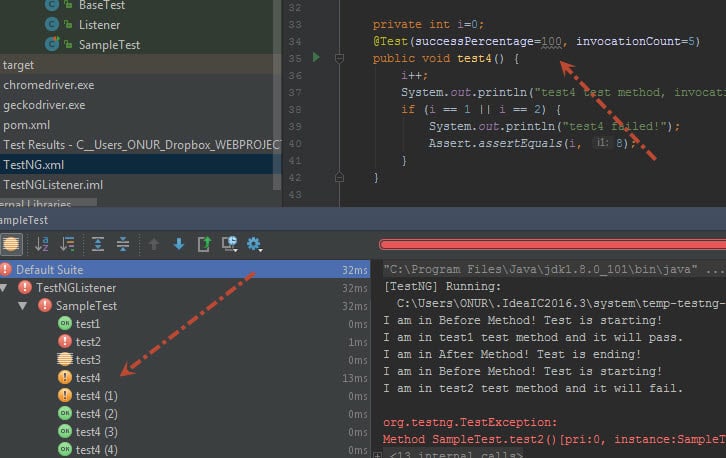Select test4 (4) result row
This screenshot has height=458, width=726.
tap(97, 450)
